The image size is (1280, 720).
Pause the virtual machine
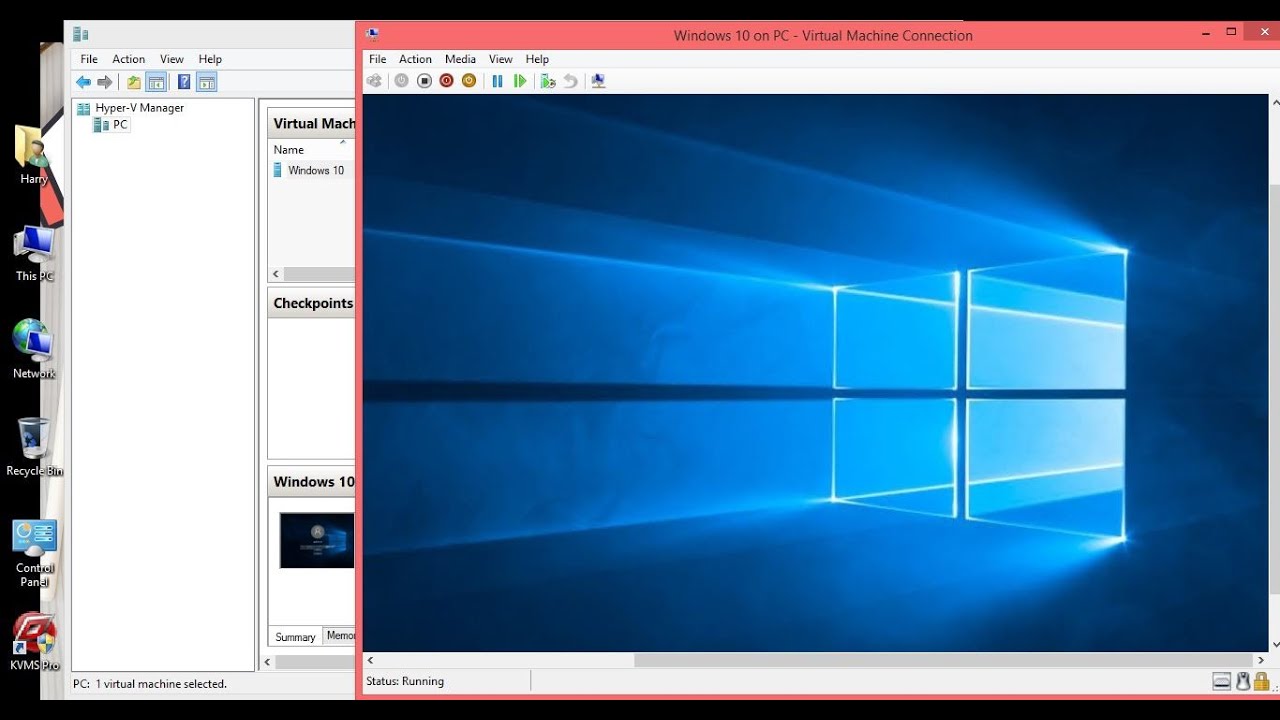tap(497, 81)
